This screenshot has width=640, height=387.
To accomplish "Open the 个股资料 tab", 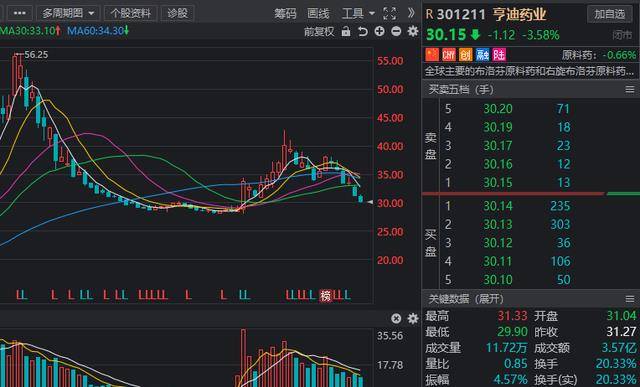I will click(x=130, y=13).
